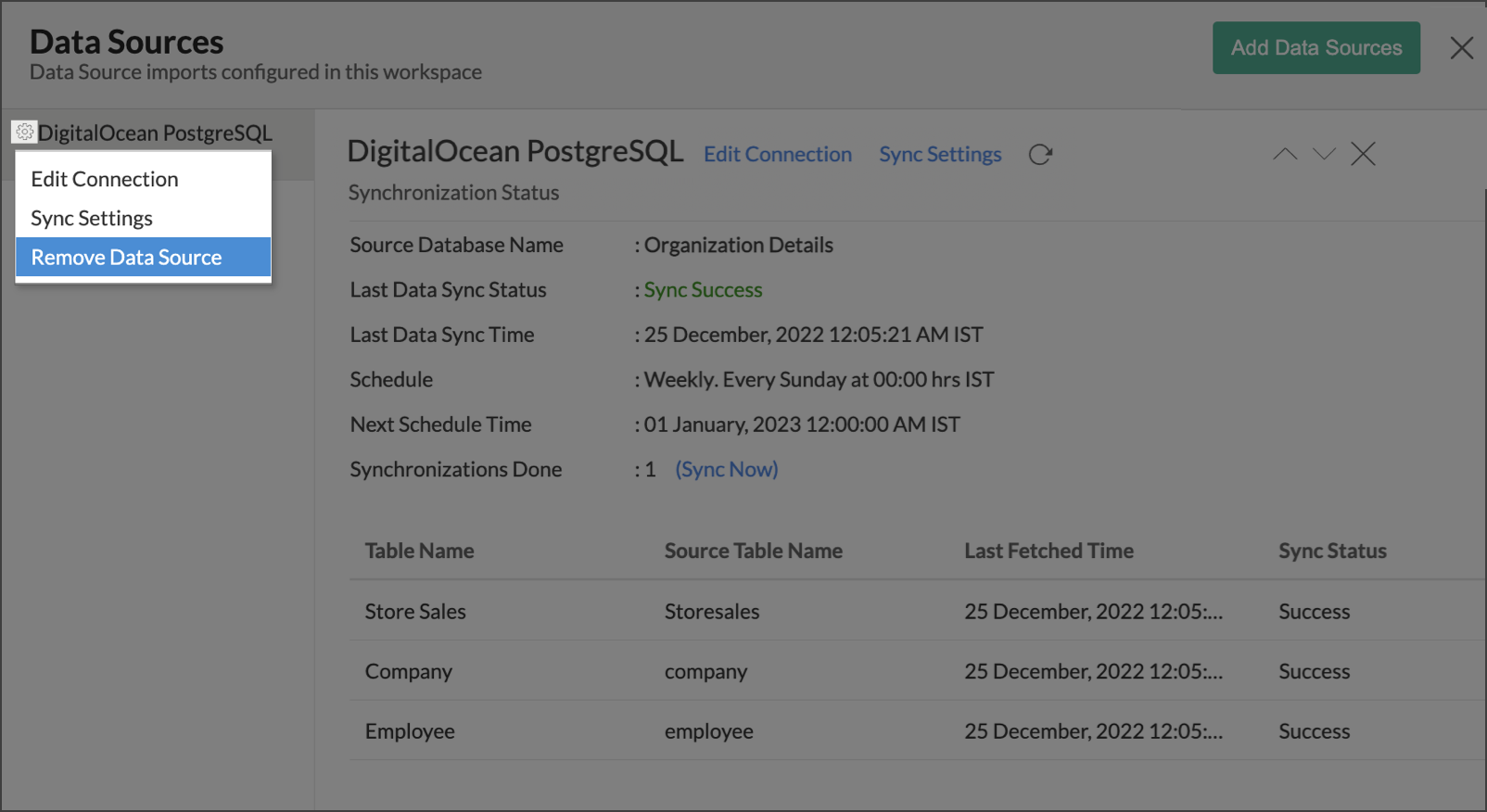Select Edit Connection from context menu
The image size is (1487, 812).
tap(105, 179)
